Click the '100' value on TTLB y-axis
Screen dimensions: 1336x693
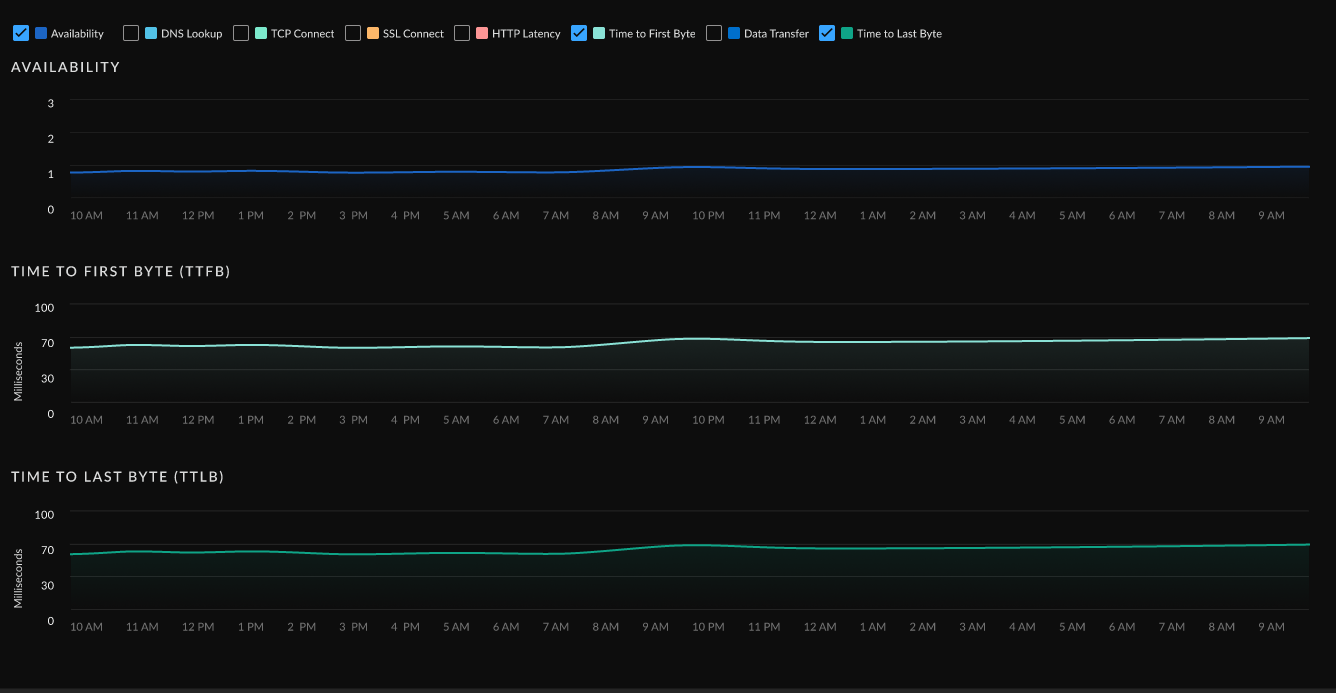coord(45,514)
